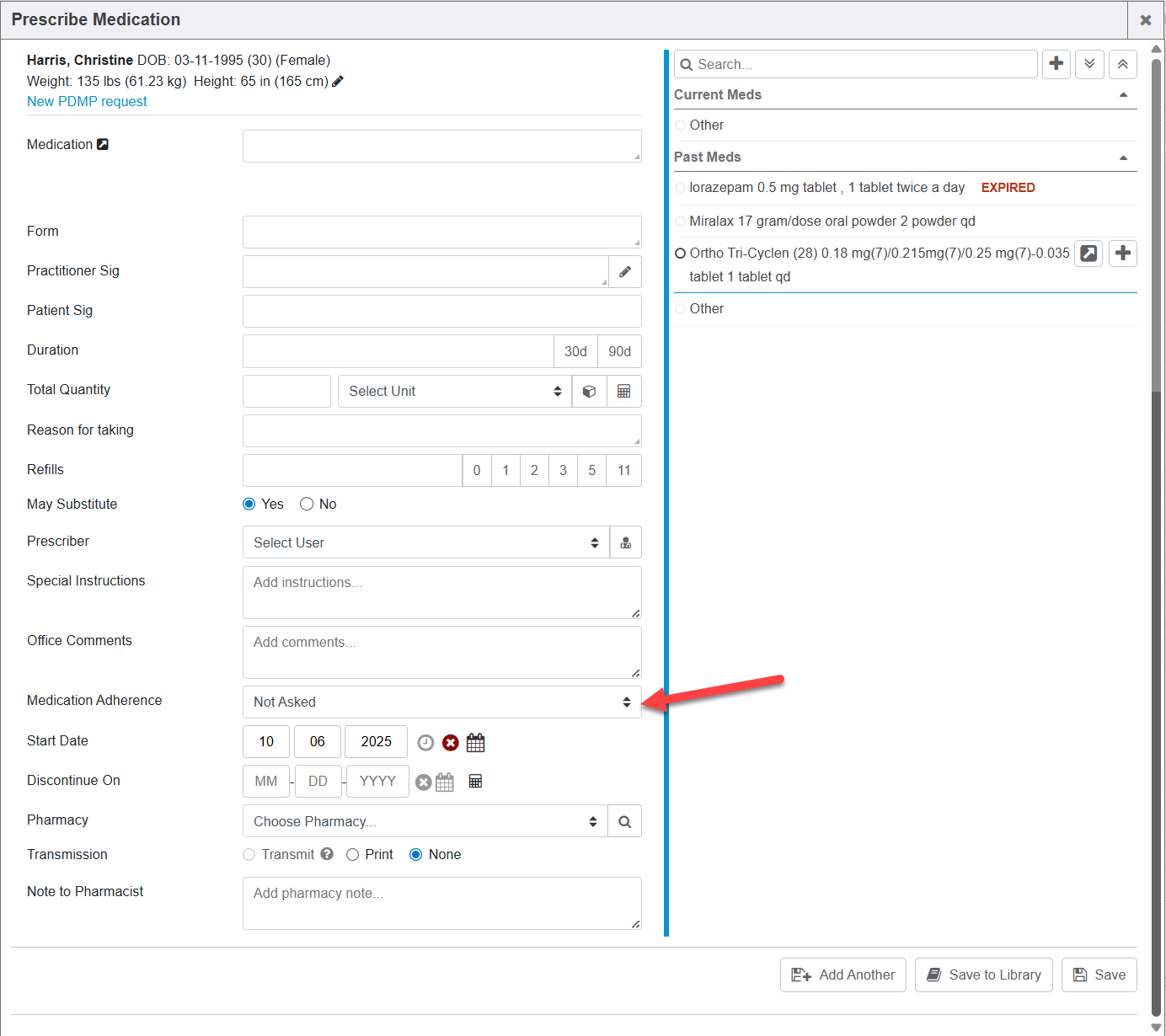This screenshot has width=1166, height=1036.
Task: Open the Medication Adherence dropdown
Action: click(x=441, y=702)
